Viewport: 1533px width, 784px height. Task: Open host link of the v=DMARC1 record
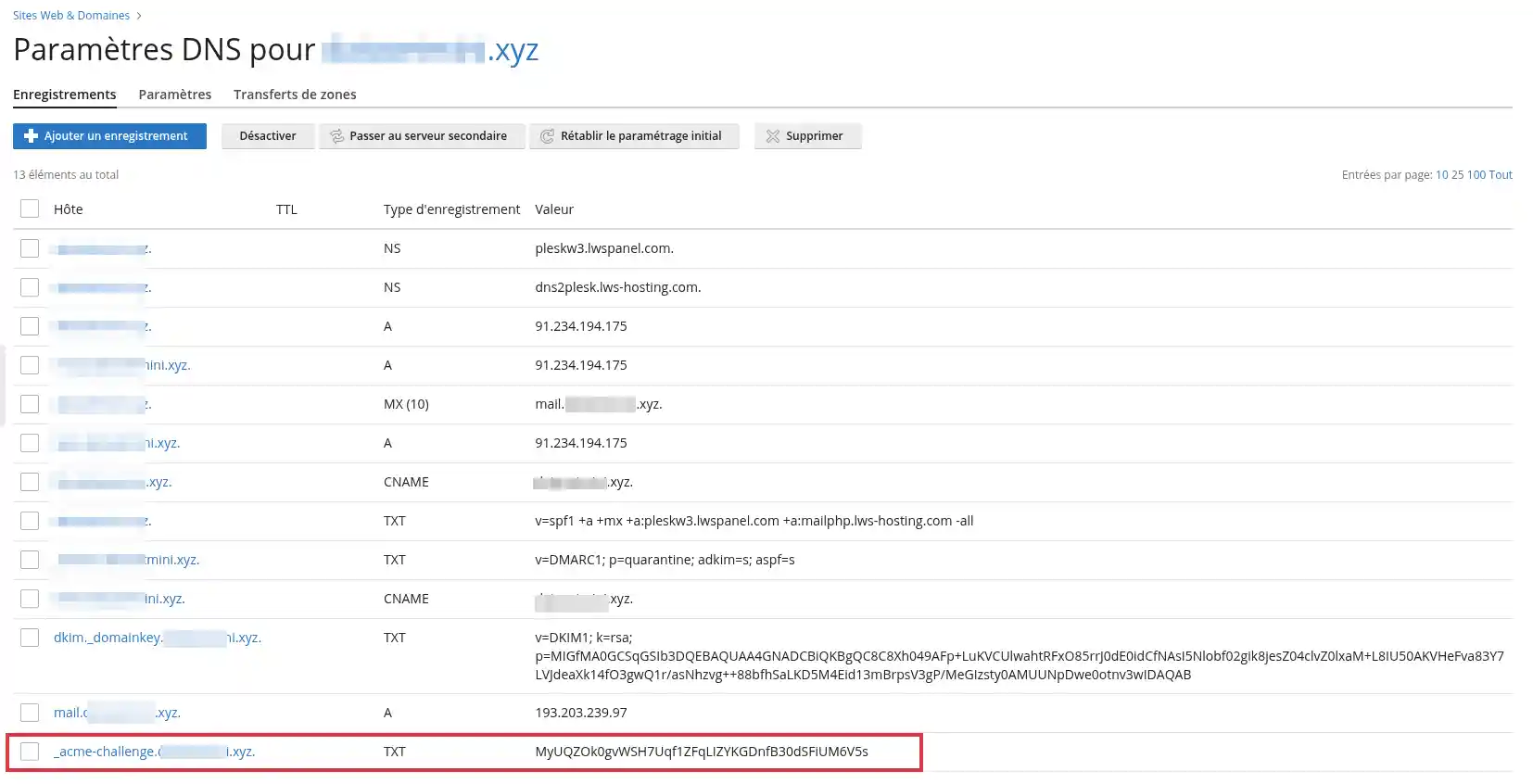point(128,560)
